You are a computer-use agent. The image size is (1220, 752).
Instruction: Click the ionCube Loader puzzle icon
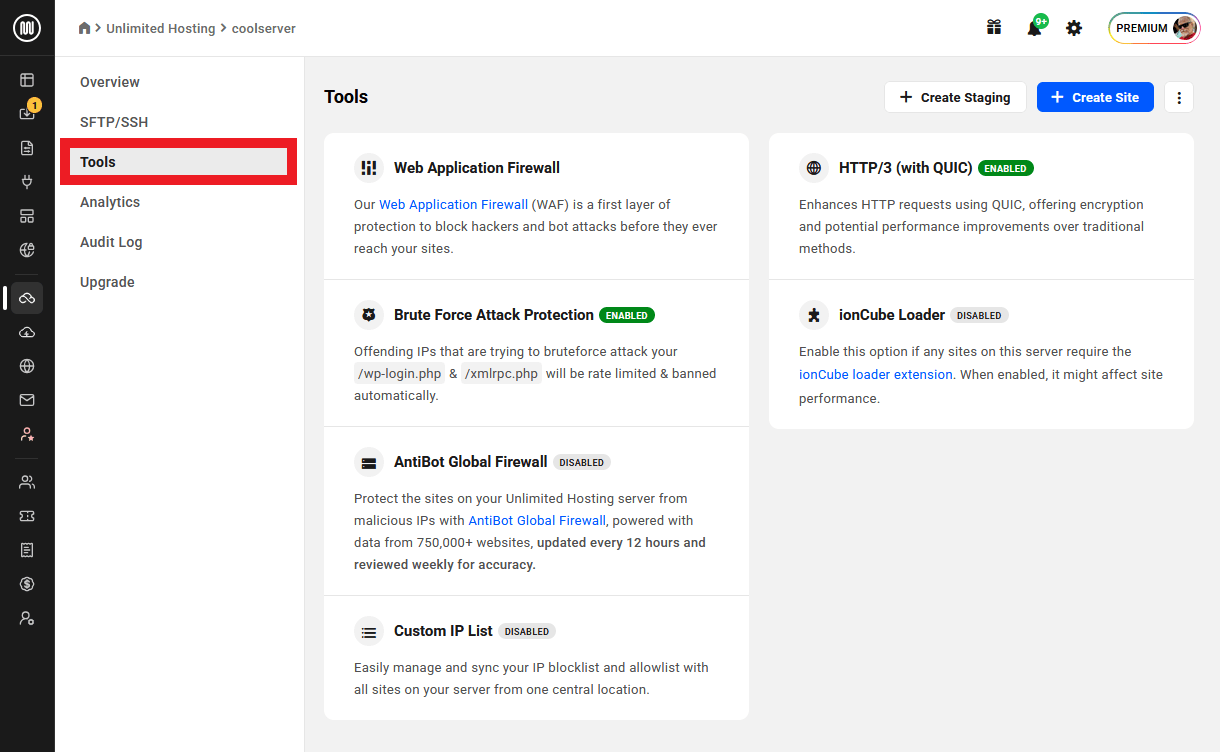814,315
